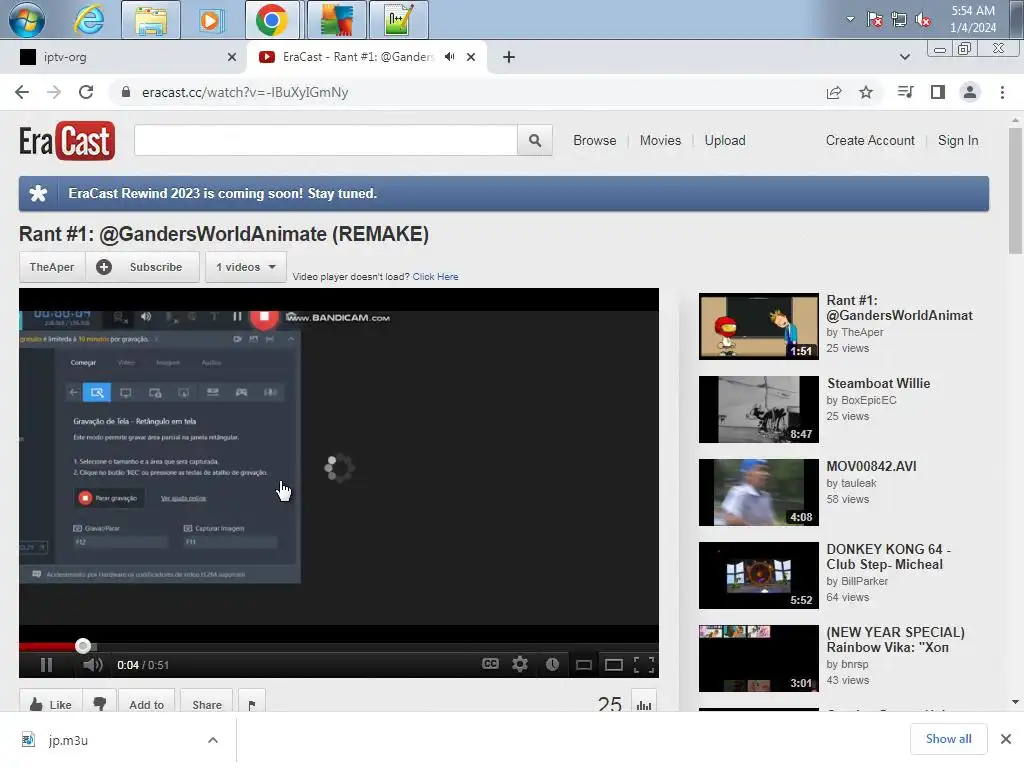This screenshot has height=768, width=1024.
Task: Subscribe to TheAper
Action: tap(142, 267)
